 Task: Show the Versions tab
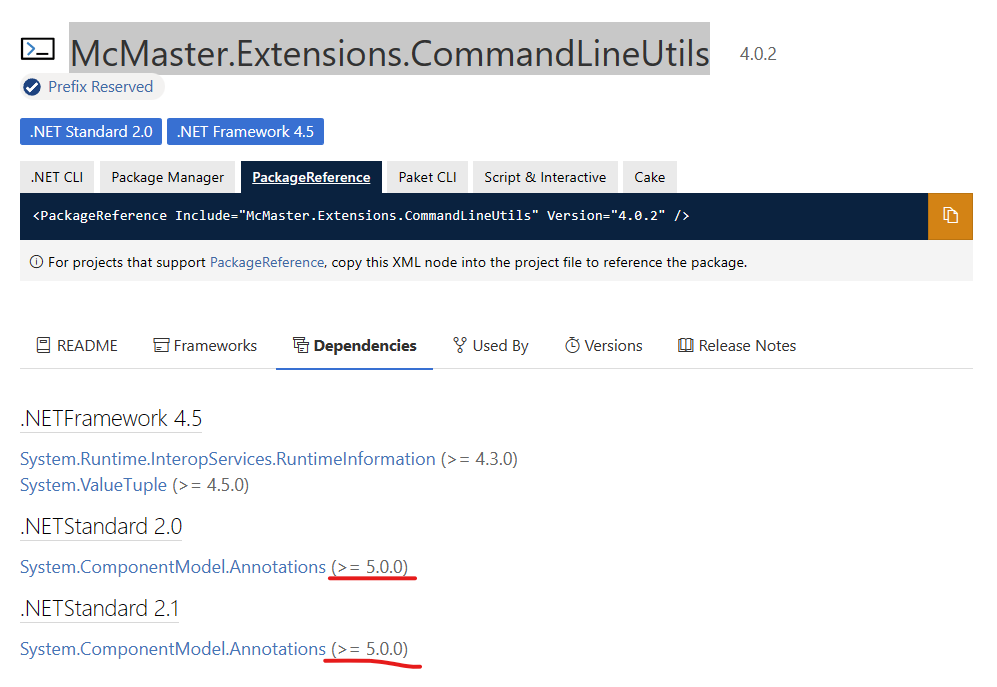603,345
